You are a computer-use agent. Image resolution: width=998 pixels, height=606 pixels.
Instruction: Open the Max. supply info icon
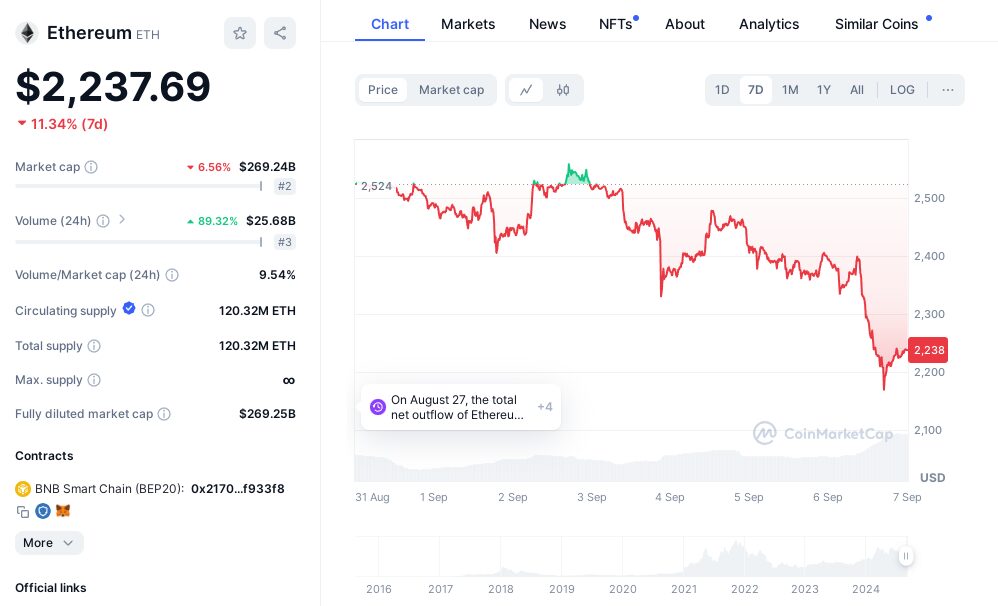coord(94,380)
